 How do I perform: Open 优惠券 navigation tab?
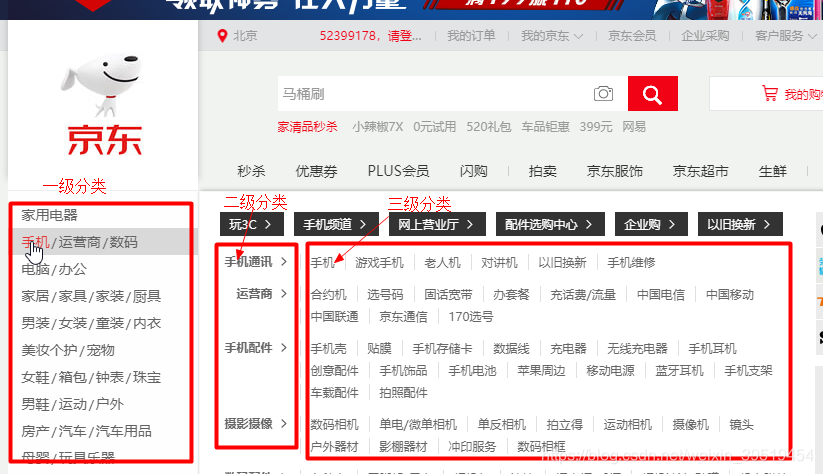316,171
